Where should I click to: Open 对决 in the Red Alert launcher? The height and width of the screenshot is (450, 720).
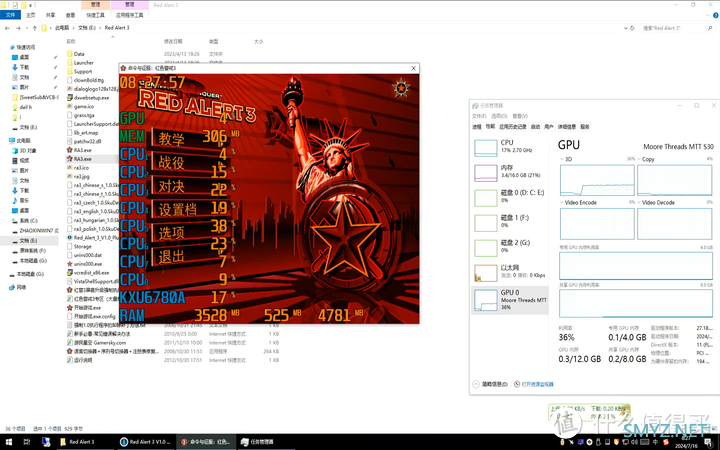172,186
